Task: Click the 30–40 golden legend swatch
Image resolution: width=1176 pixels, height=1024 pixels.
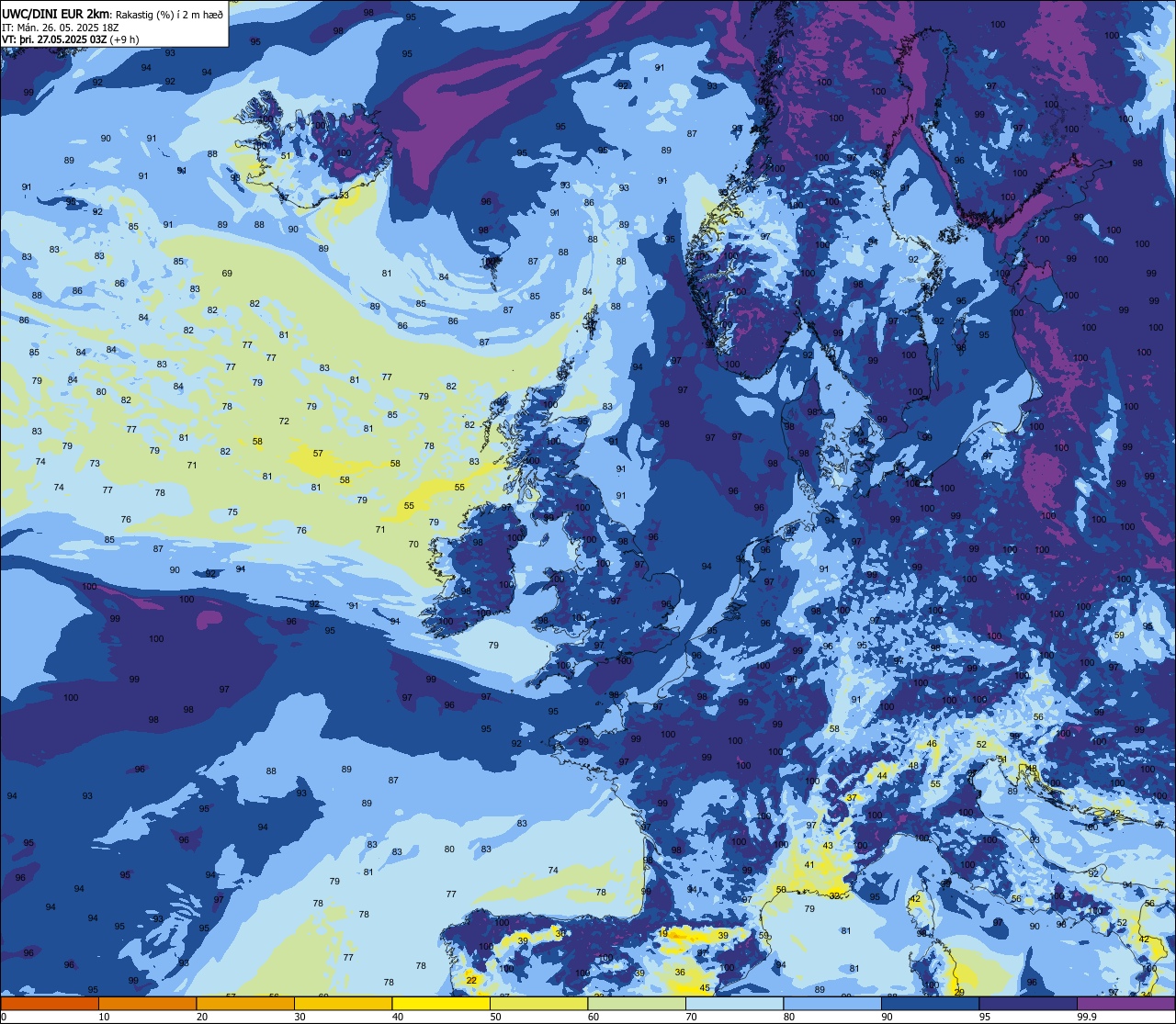Action: coord(343,1003)
